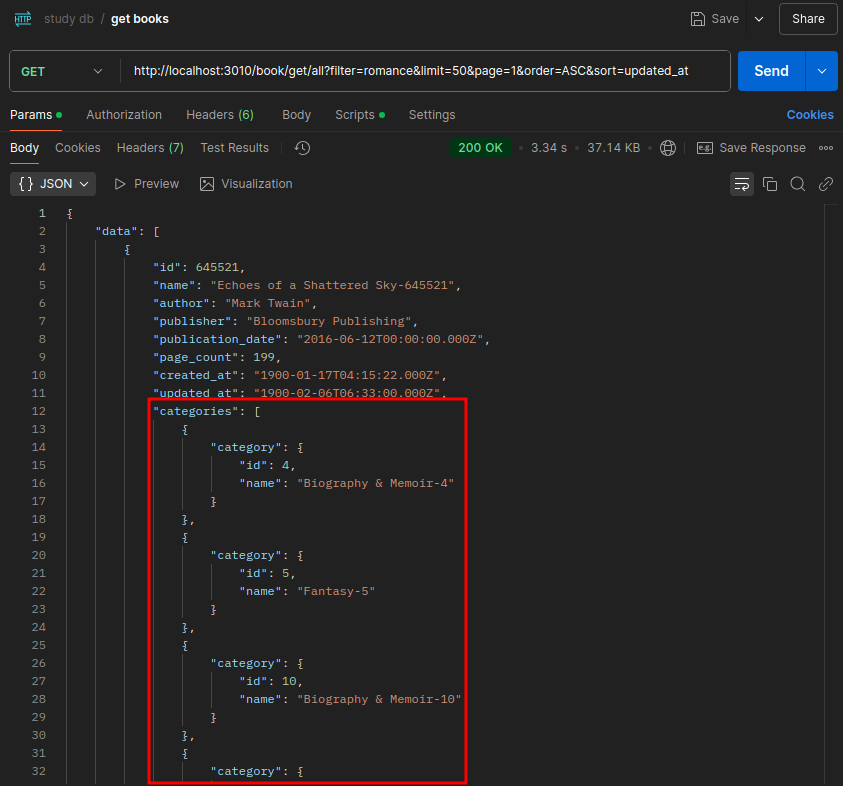Open the GET method dropdown
Image resolution: width=843 pixels, height=786 pixels.
[62, 71]
